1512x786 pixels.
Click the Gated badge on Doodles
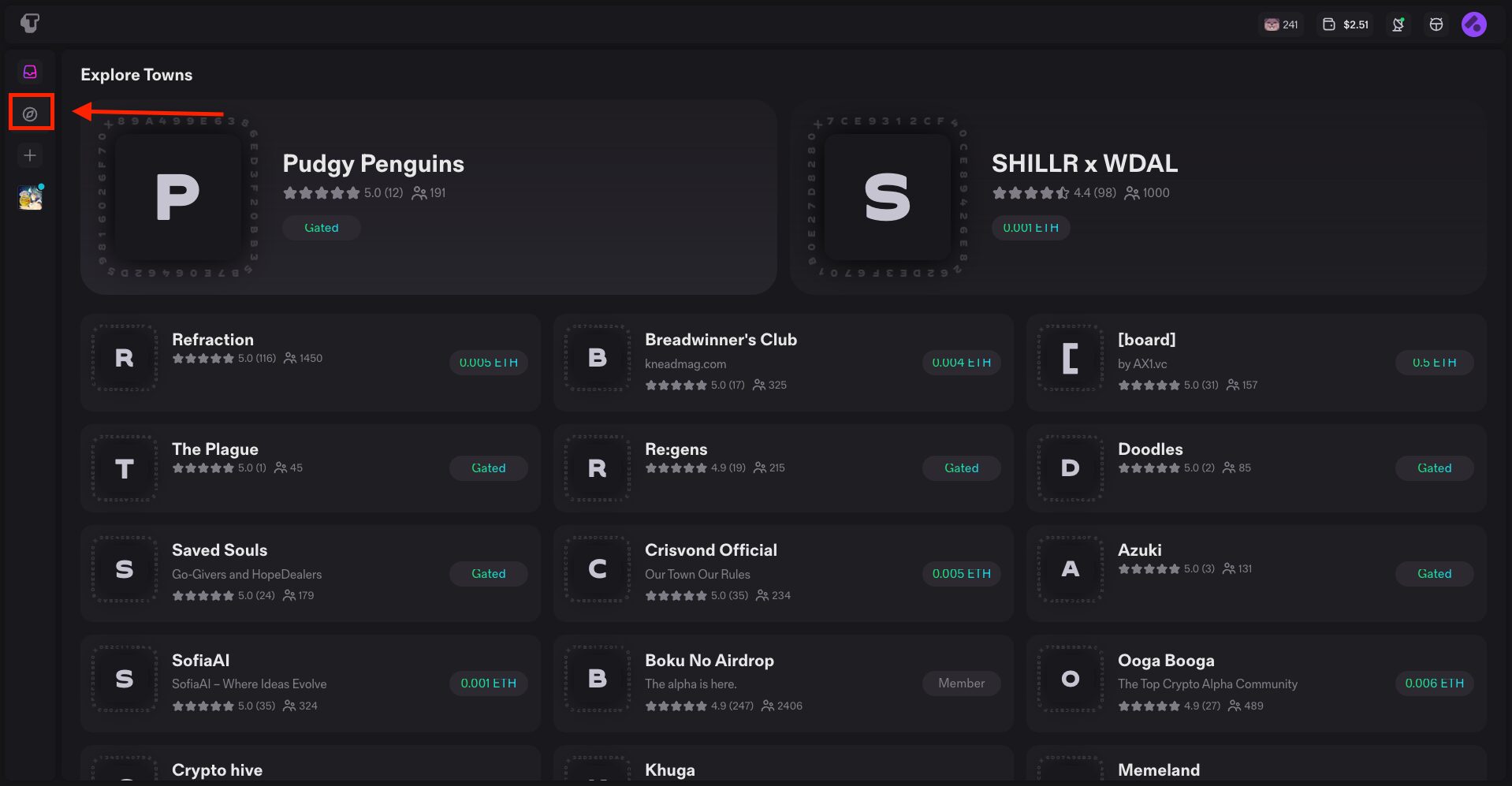coord(1434,468)
